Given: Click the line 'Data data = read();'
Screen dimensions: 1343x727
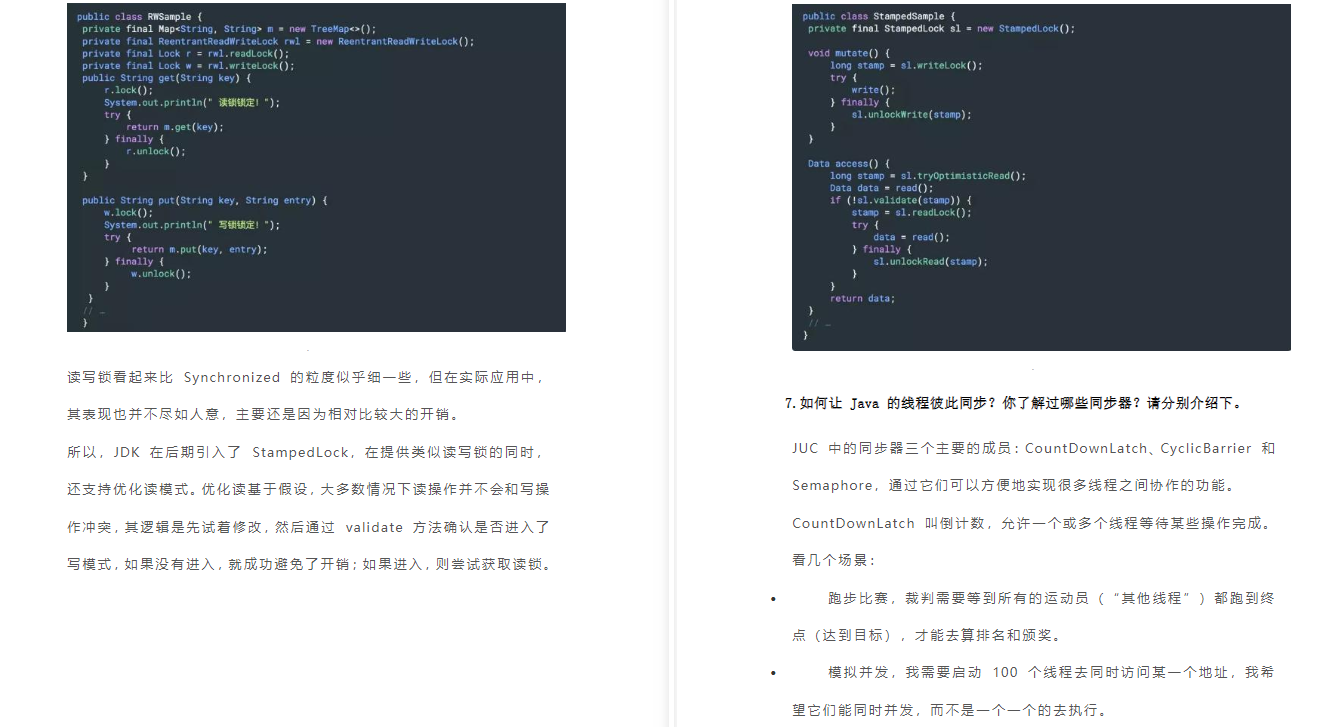Looking at the screenshot, I should [881, 187].
